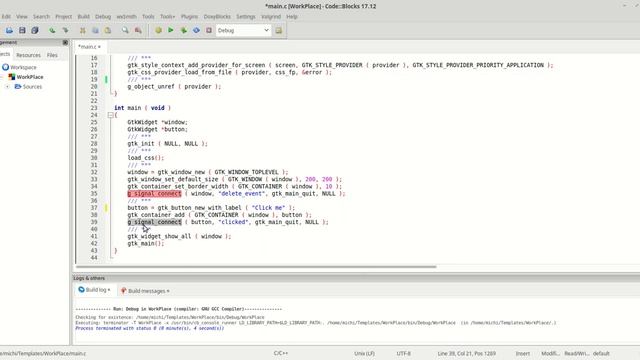This screenshot has width=640, height=360.
Task: Redo the edit via the Redo icon
Action: point(65,30)
